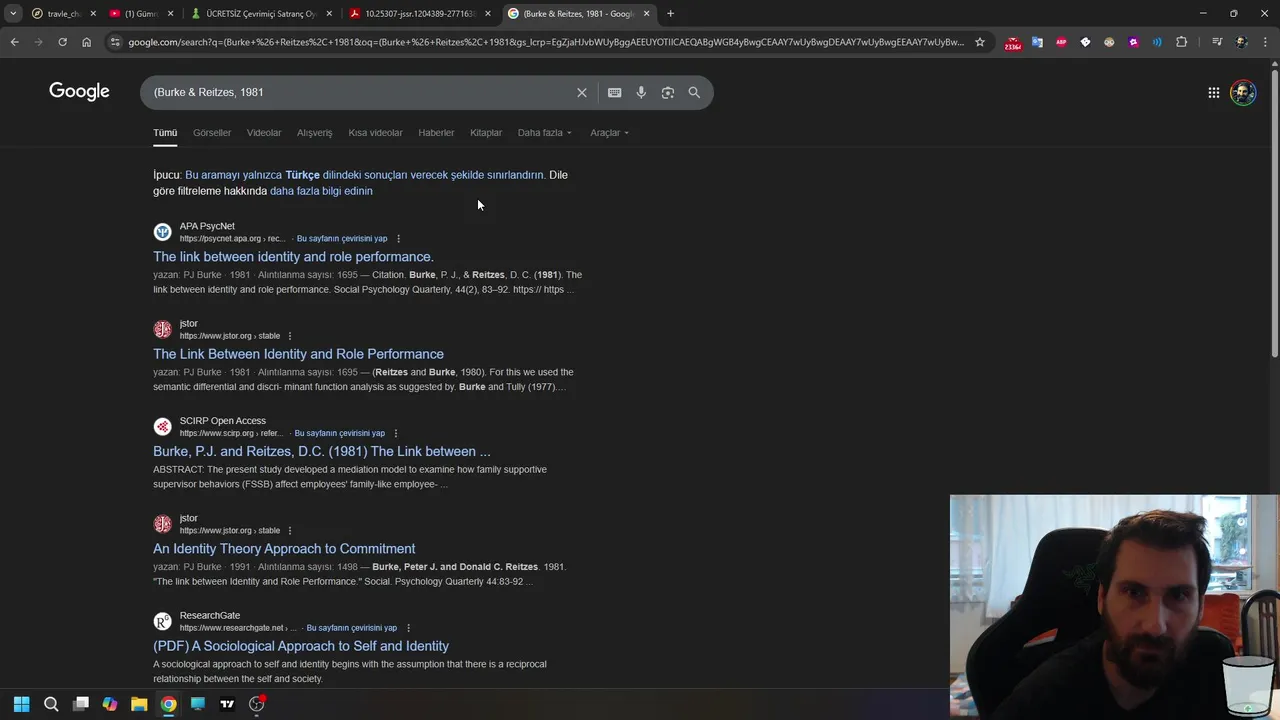Open the media control playlist button
Screen dimensions: 1280x720
[1217, 42]
